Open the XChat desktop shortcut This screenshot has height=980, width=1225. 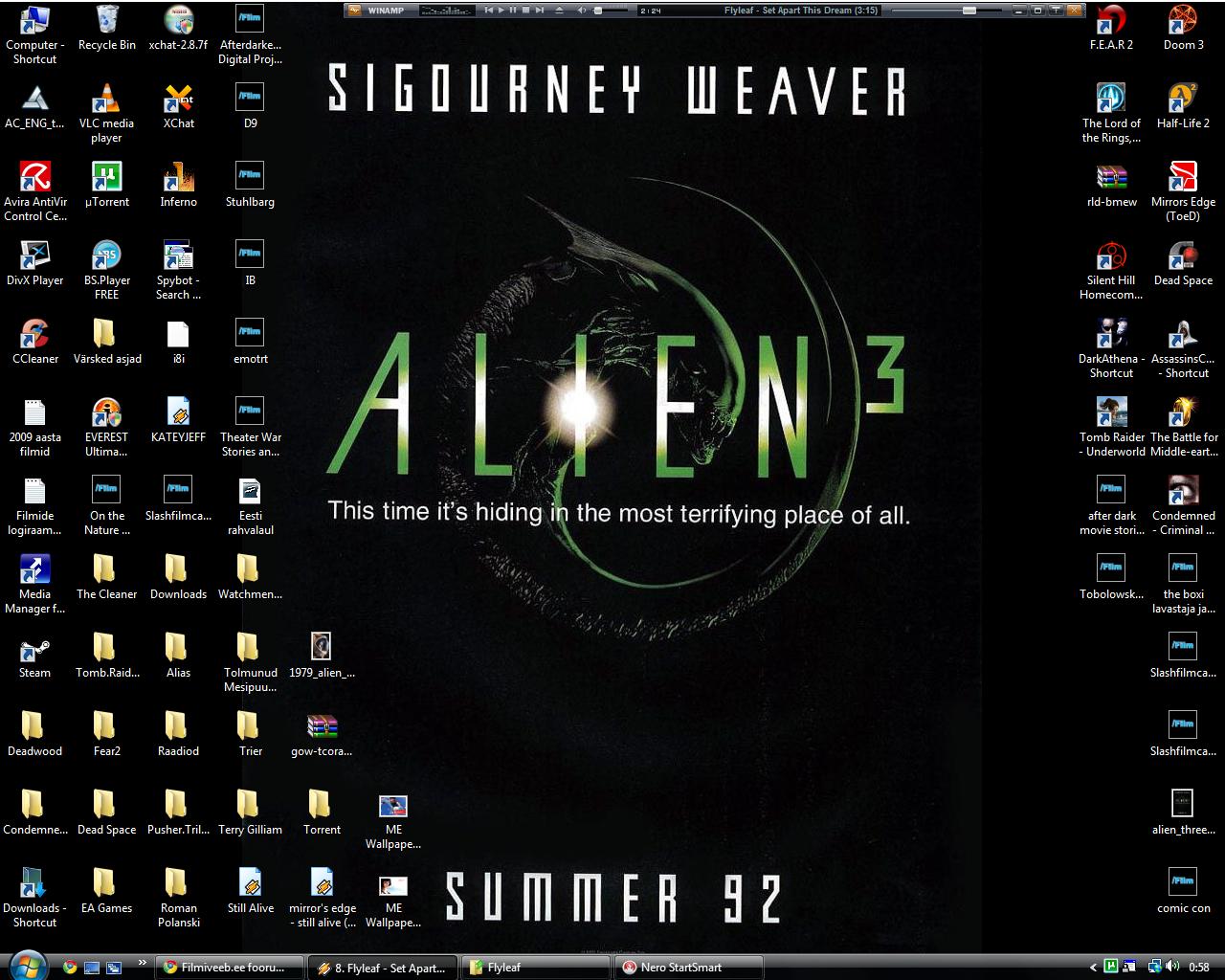(x=178, y=106)
